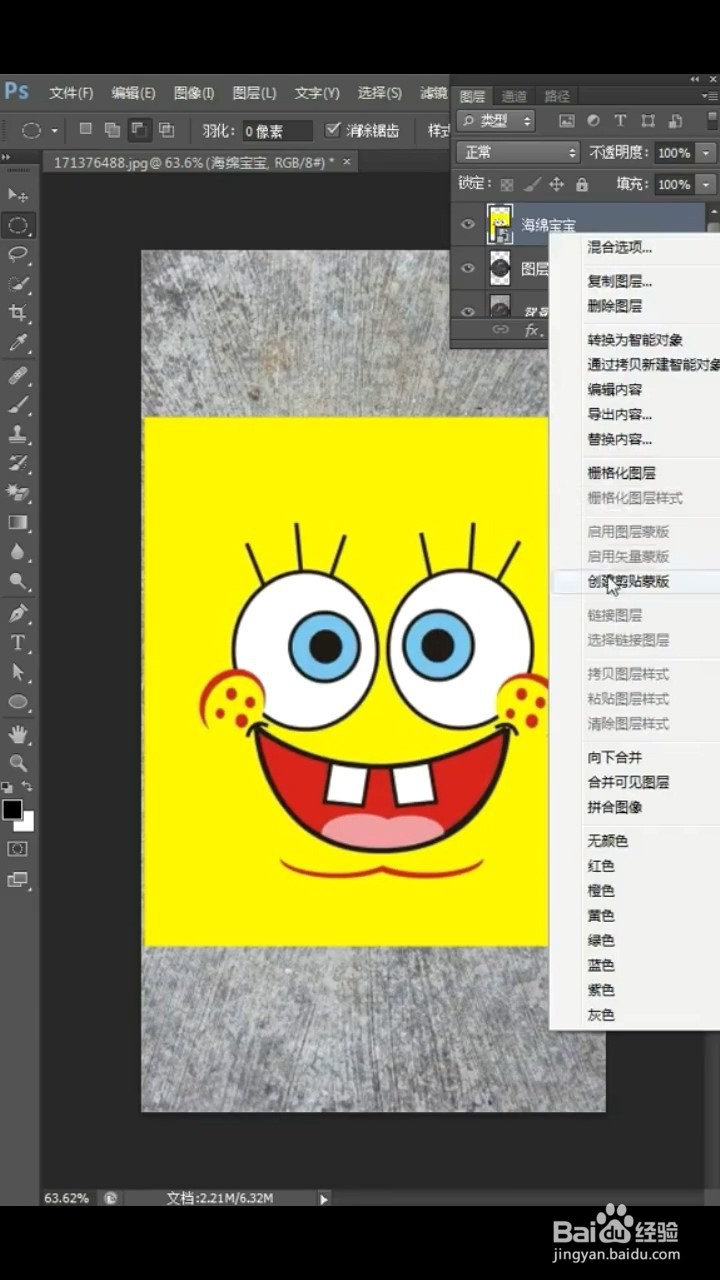Select the Ellipse shape tool
This screenshot has height=1280, width=720.
coord(18,702)
